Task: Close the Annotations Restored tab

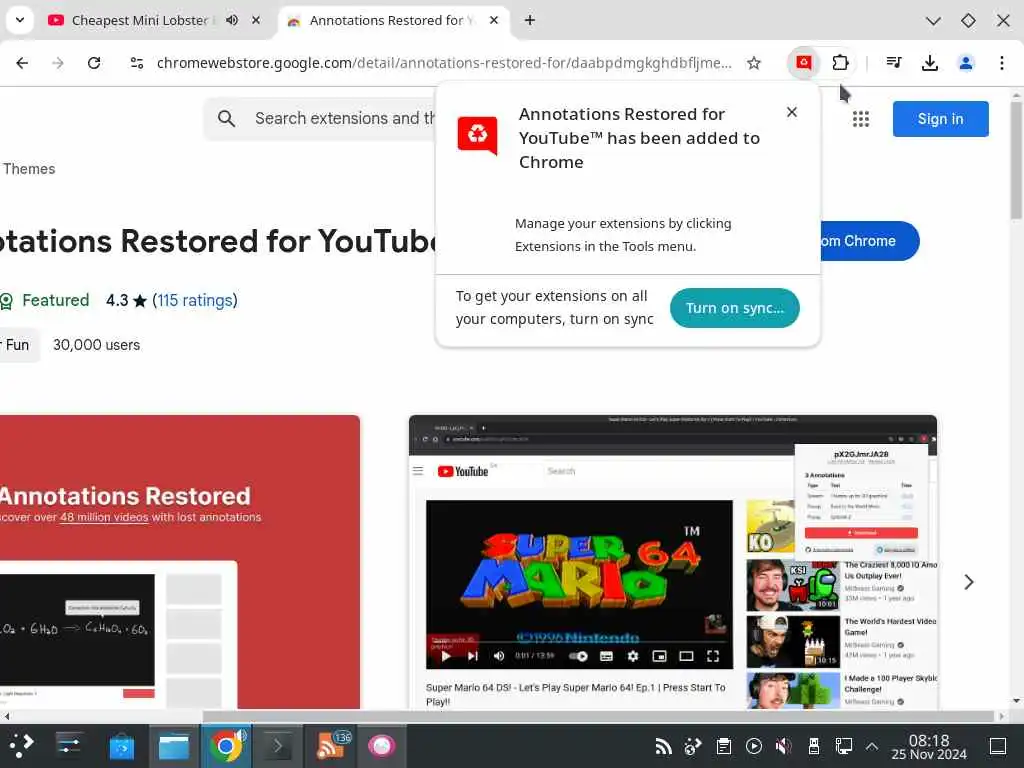Action: [494, 20]
